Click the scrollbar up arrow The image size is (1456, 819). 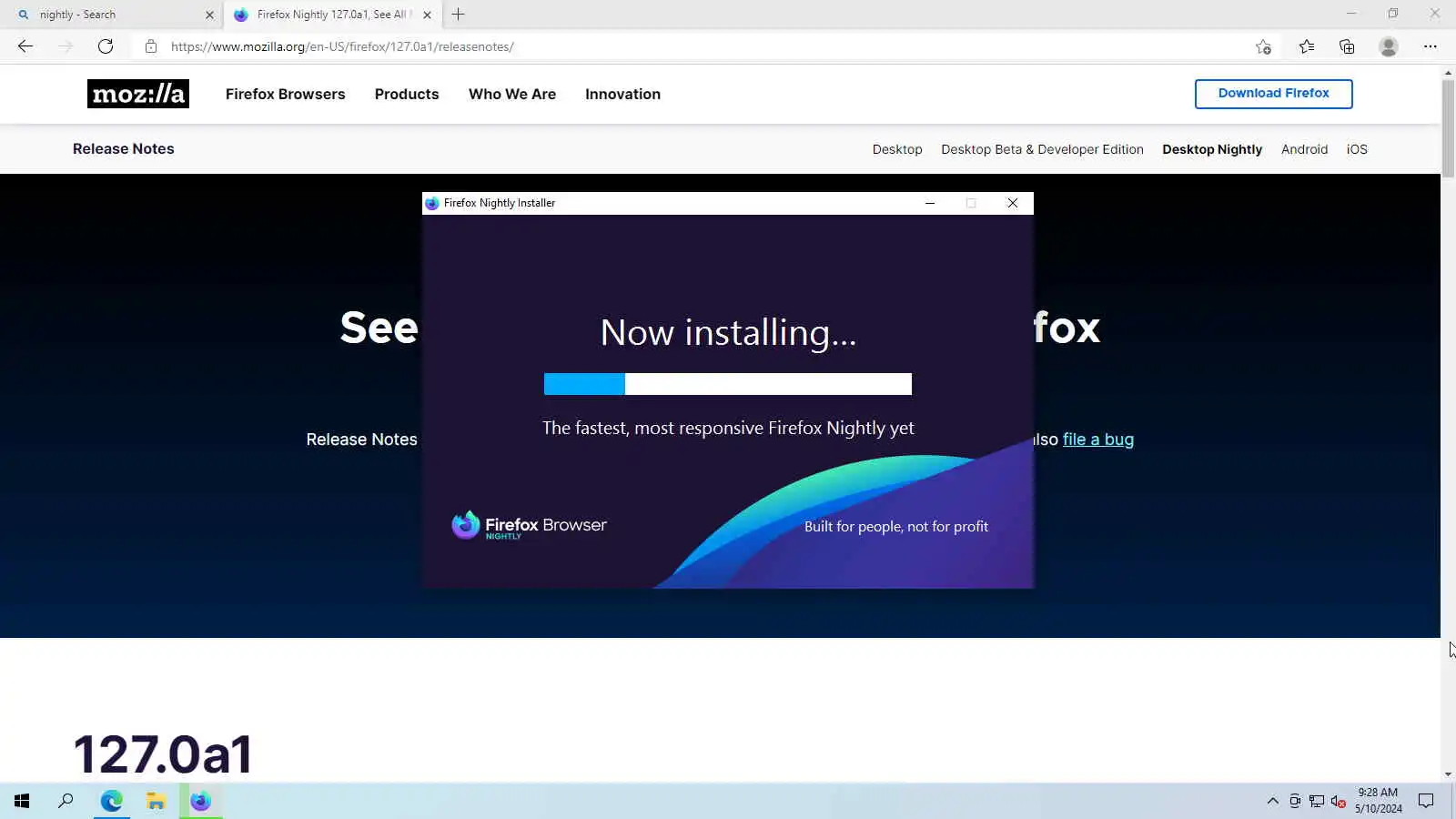point(1448,72)
